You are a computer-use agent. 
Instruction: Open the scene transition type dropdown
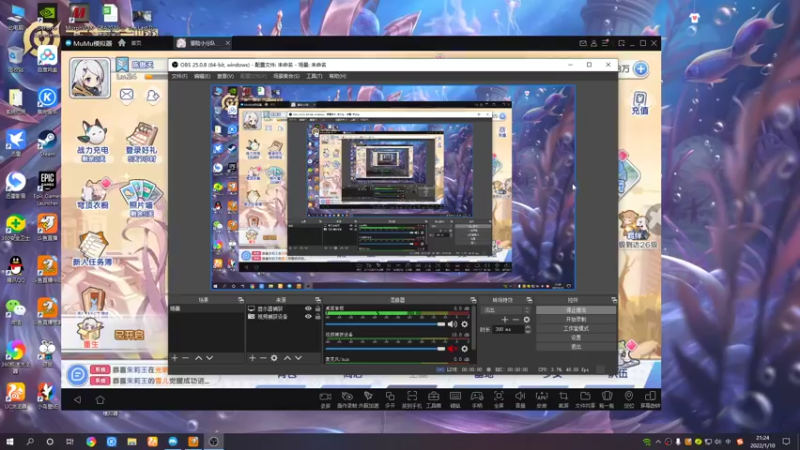[x=506, y=310]
